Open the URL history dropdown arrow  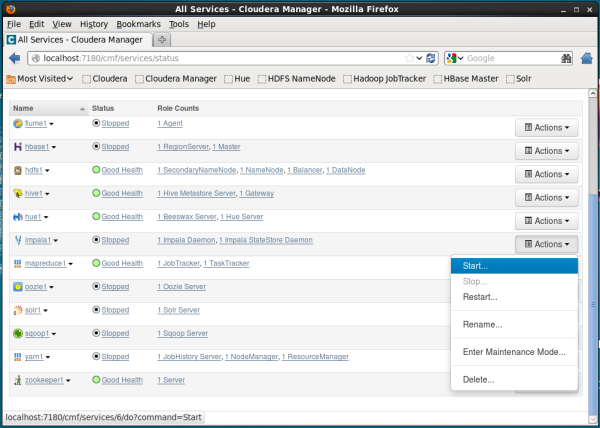pos(419,58)
